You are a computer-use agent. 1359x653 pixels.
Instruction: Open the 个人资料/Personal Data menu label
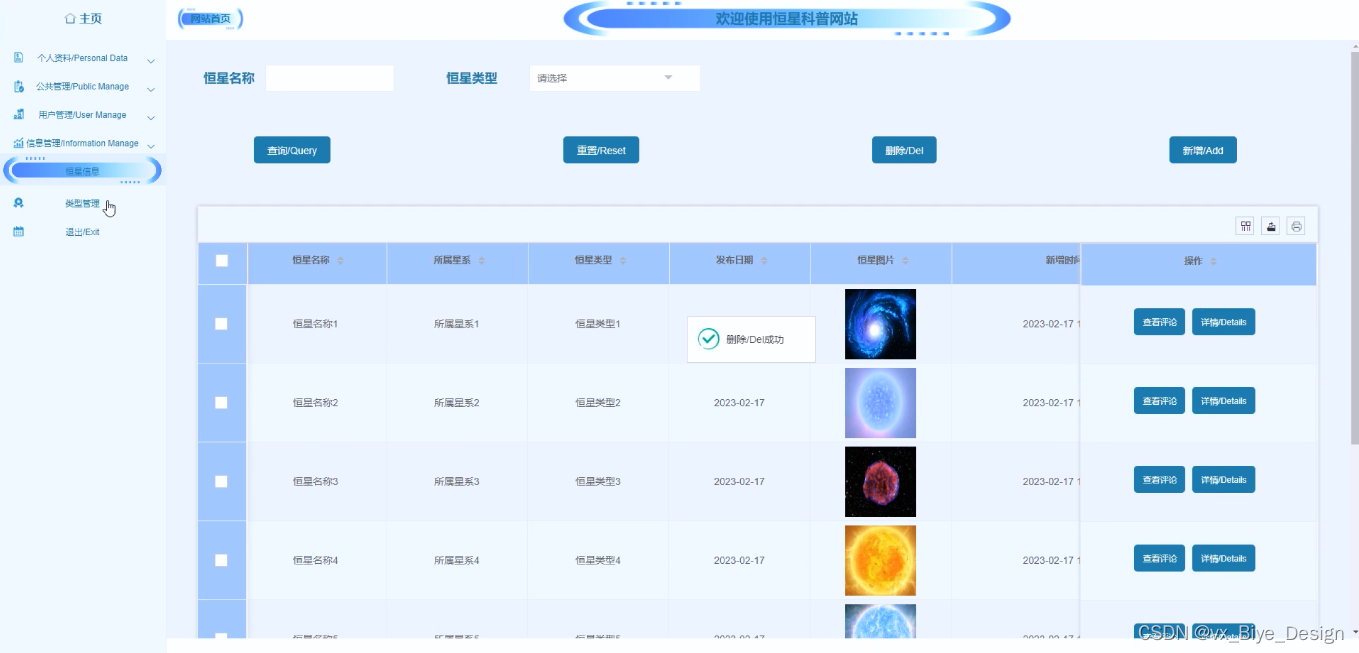(82, 58)
